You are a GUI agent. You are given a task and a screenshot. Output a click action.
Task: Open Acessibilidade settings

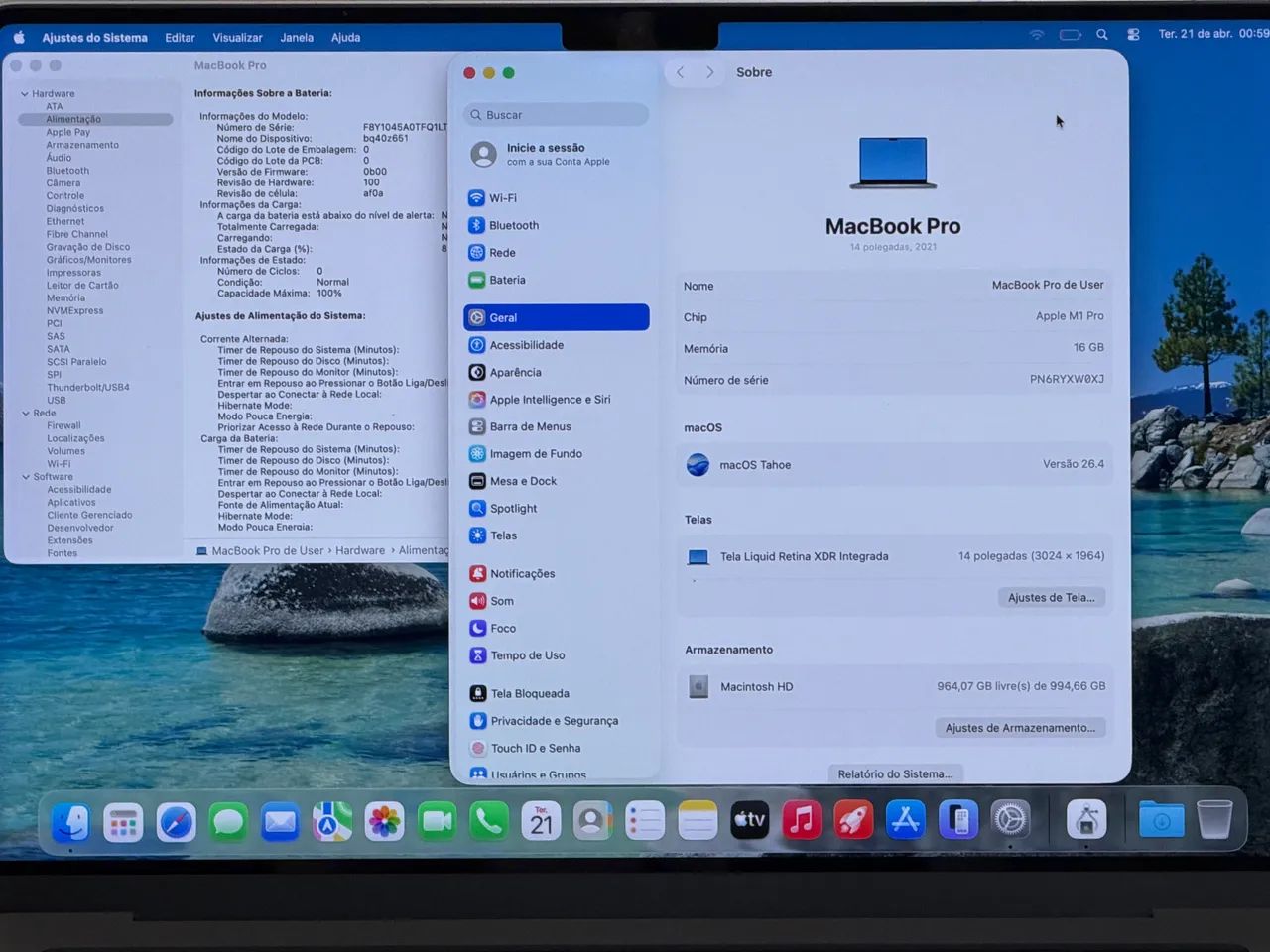coord(556,345)
